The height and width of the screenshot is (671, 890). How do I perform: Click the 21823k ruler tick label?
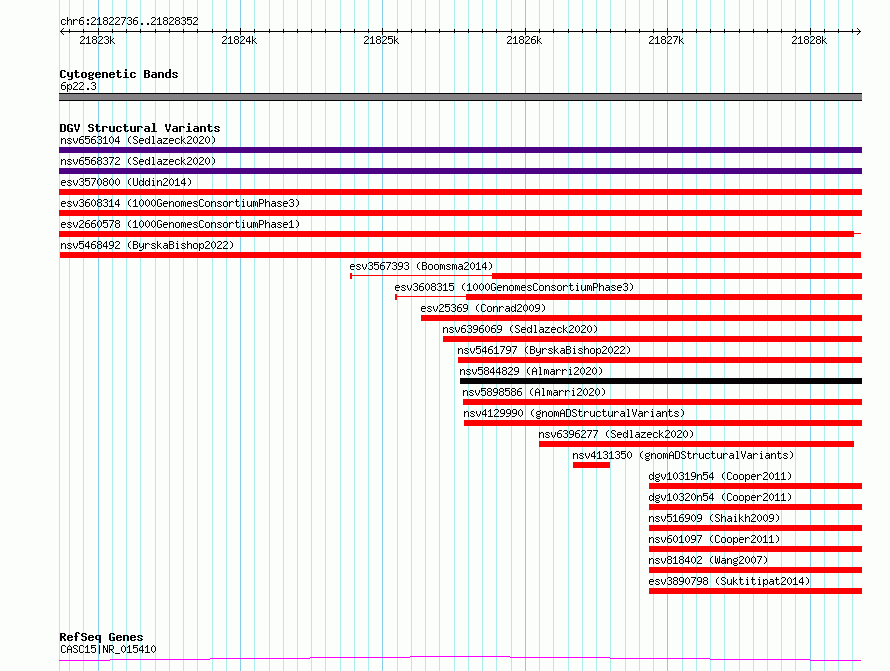(97, 40)
